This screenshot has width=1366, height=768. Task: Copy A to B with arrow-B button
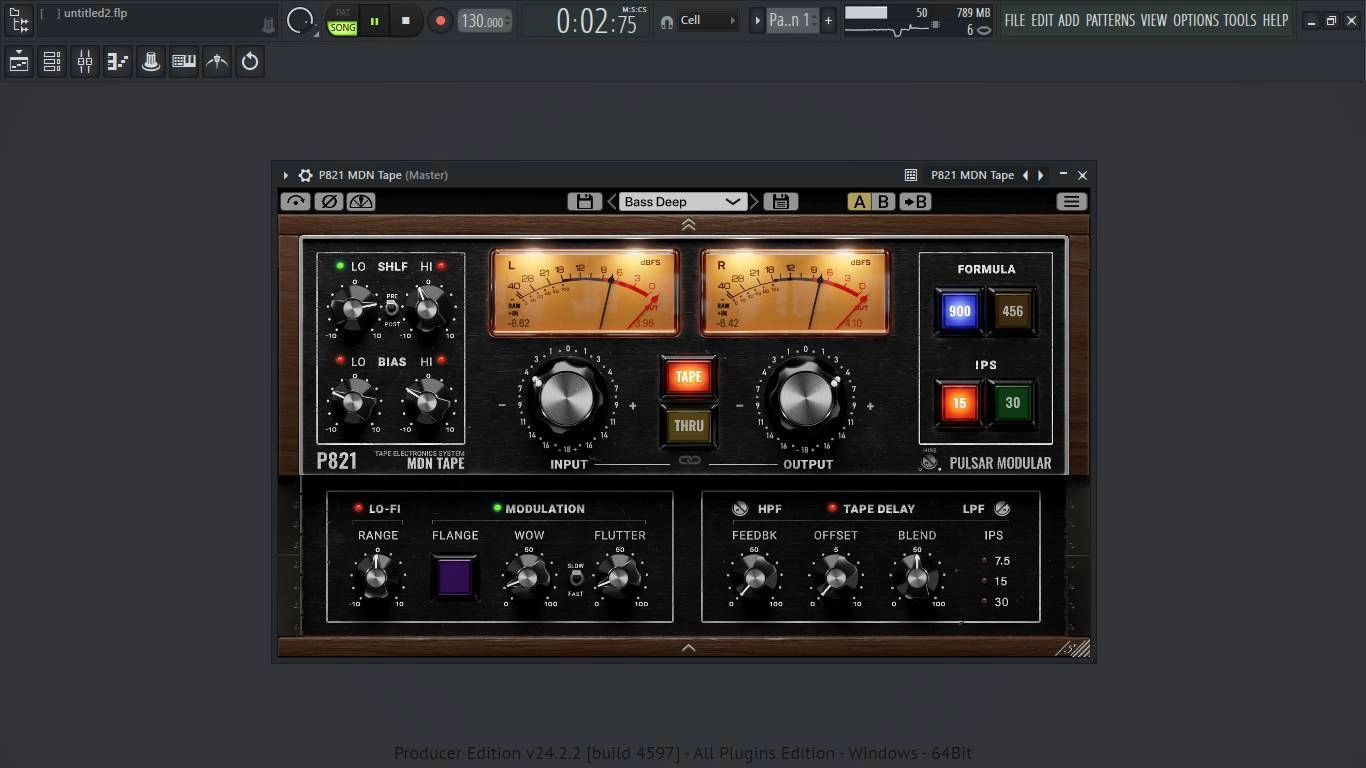(915, 201)
